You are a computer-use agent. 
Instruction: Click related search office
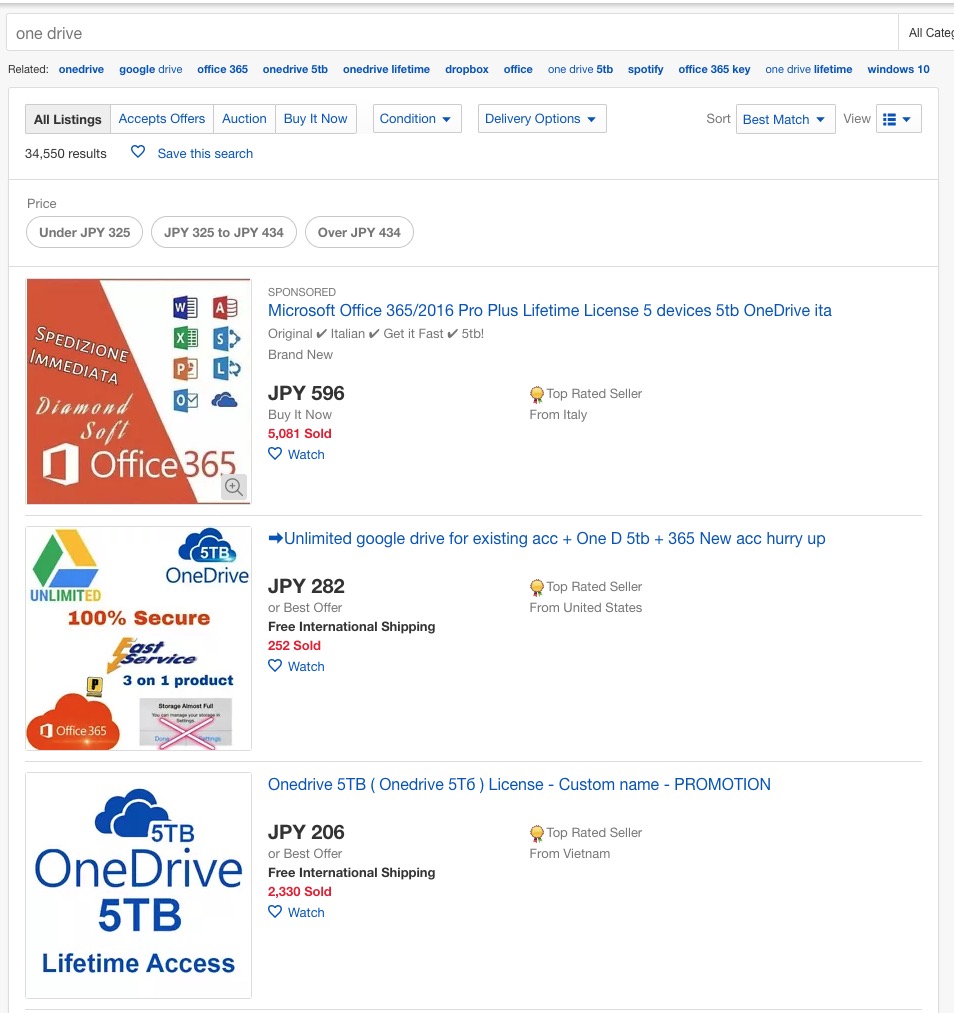(x=518, y=69)
